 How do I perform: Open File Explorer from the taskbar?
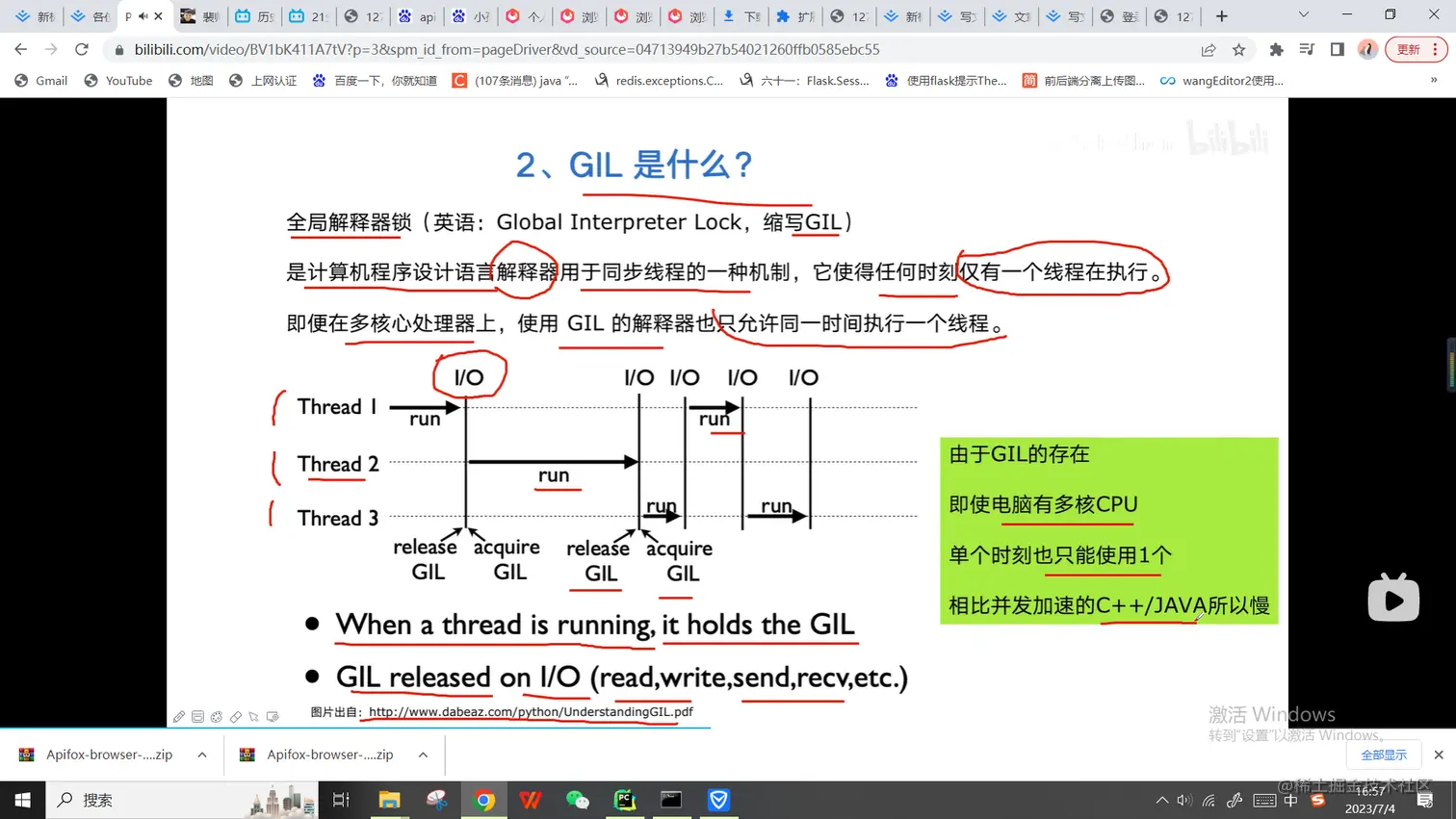coord(389,800)
